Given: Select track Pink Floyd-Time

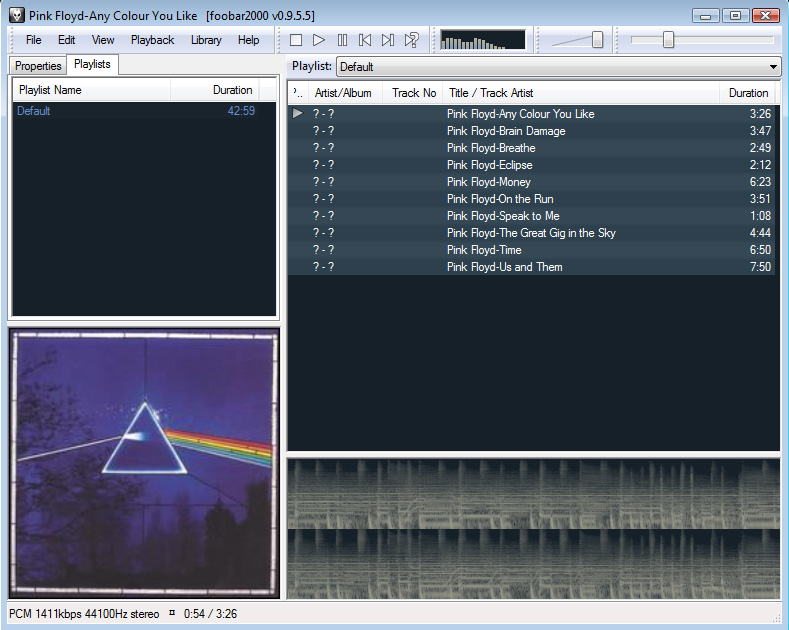Looking at the screenshot, I should (531, 250).
